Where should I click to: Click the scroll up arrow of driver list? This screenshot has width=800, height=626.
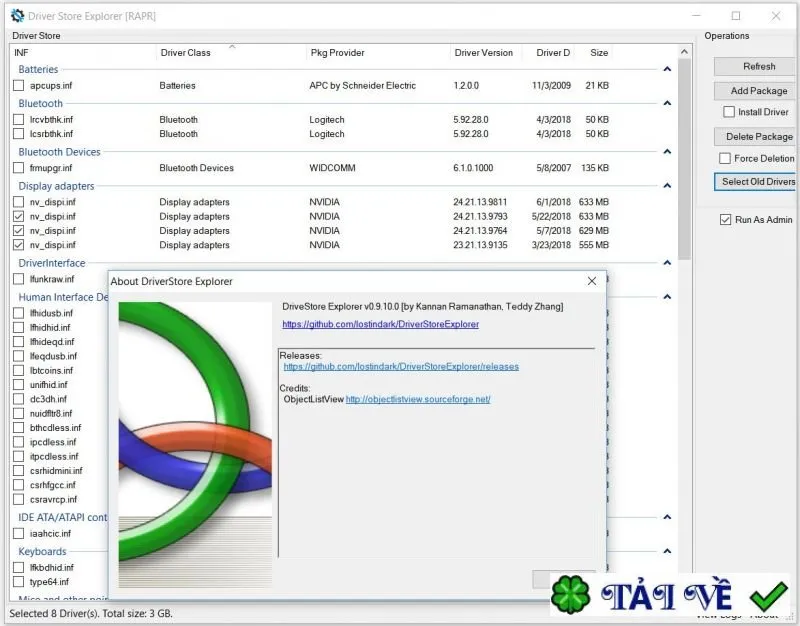pyautogui.click(x=685, y=52)
